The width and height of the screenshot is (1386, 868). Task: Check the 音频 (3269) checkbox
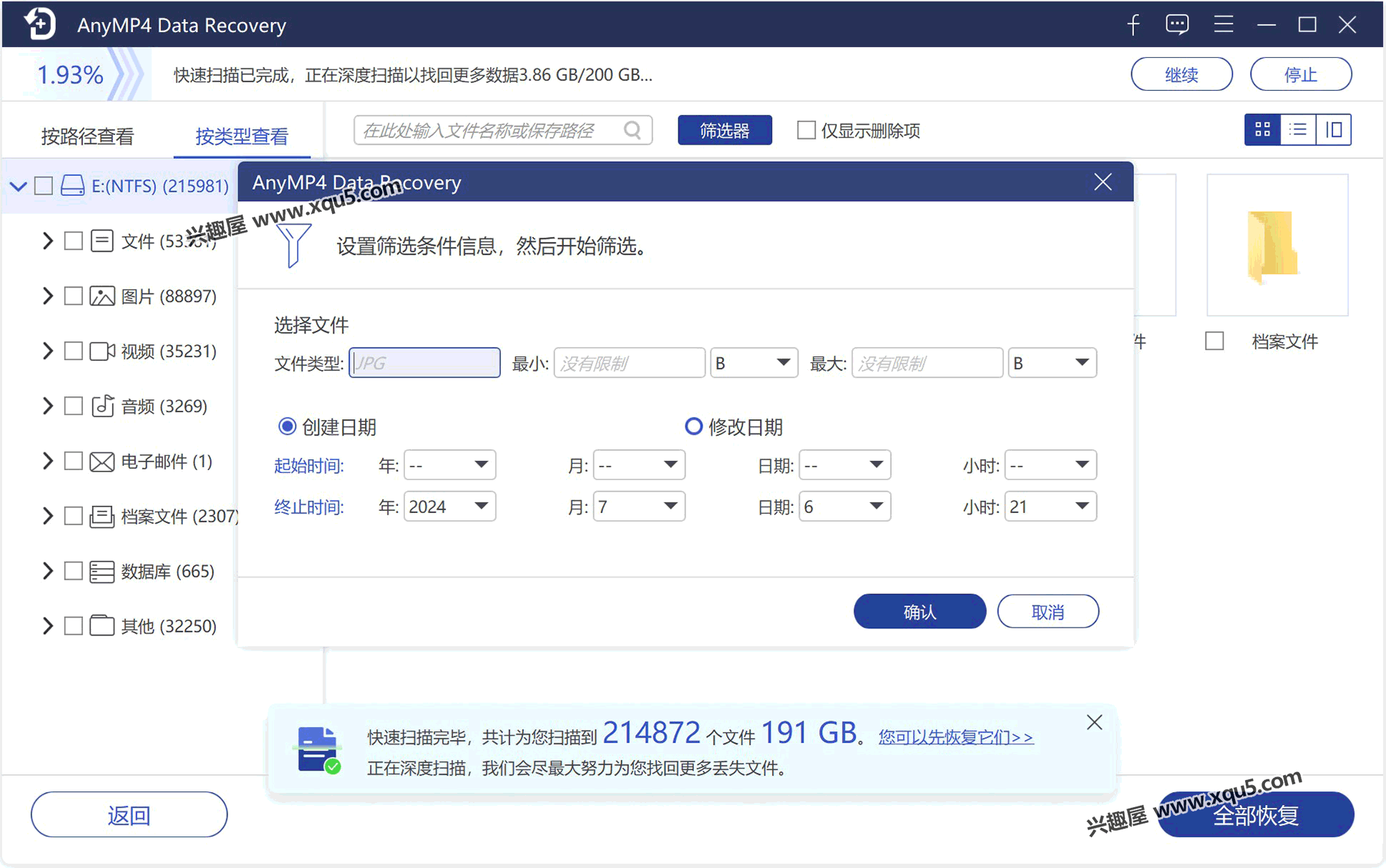tap(73, 406)
